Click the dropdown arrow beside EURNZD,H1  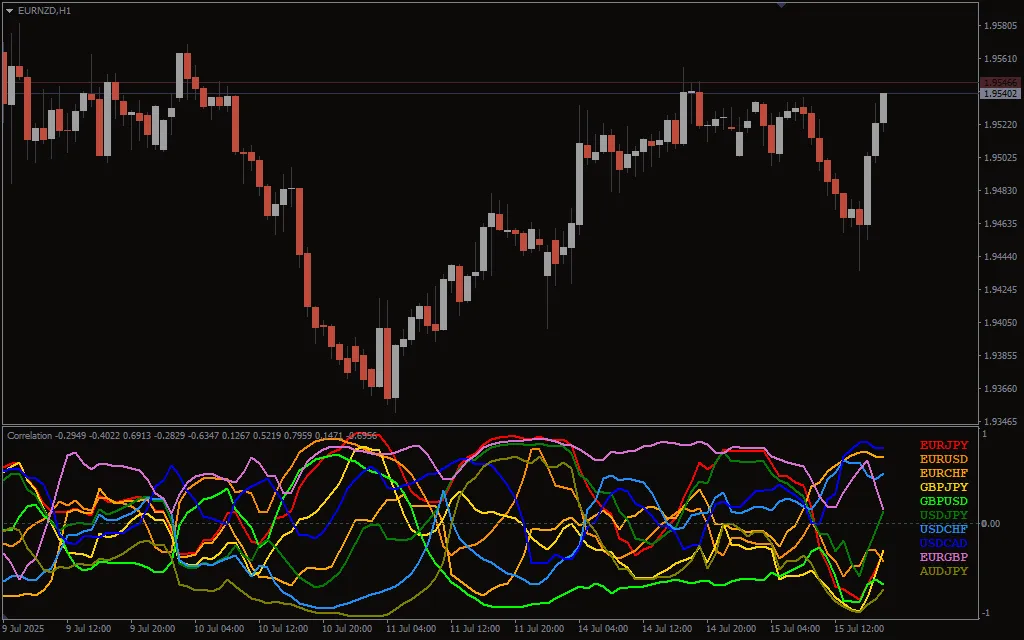[10, 10]
